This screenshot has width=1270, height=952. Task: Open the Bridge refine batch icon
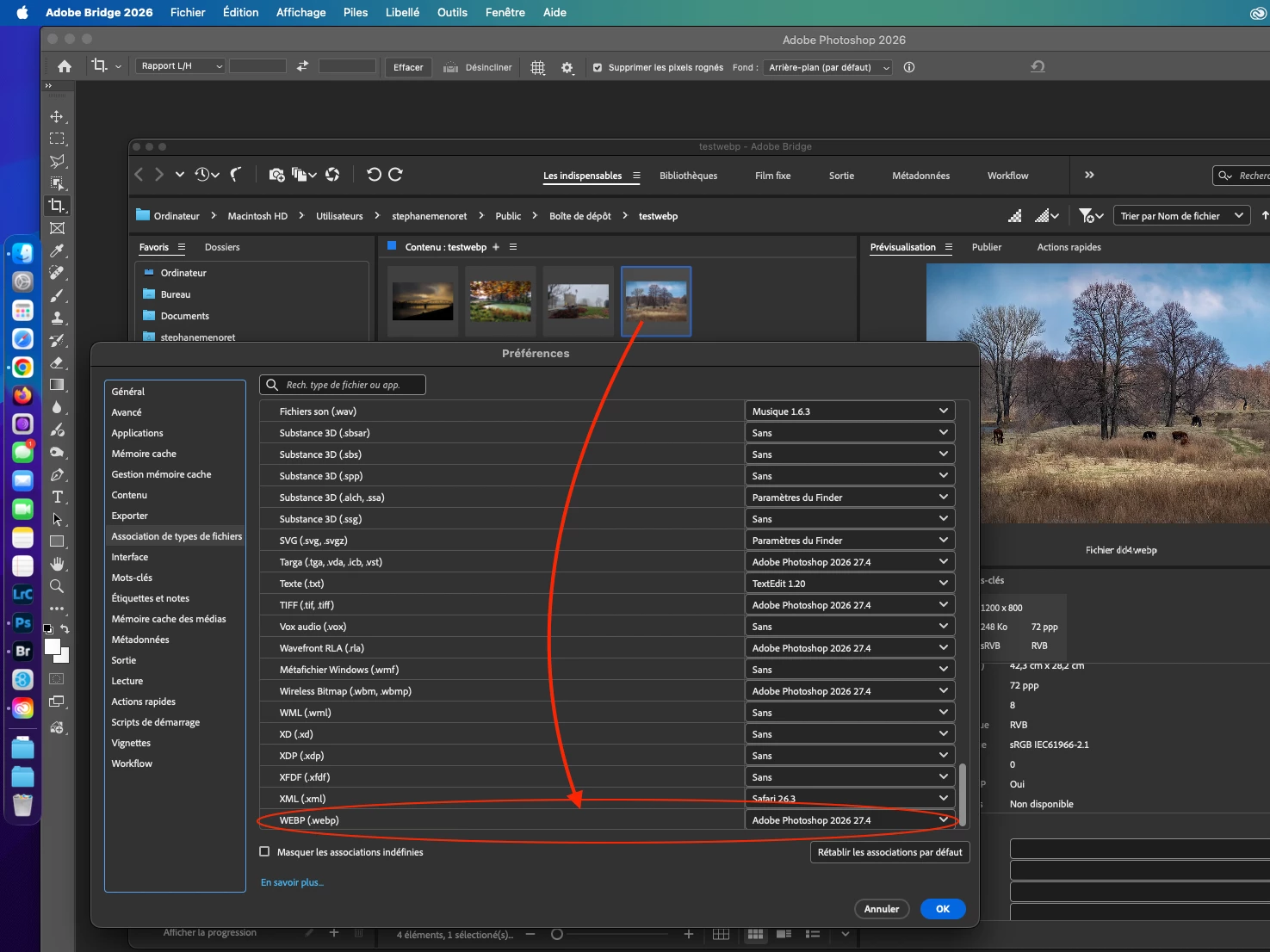pyautogui.click(x=304, y=175)
